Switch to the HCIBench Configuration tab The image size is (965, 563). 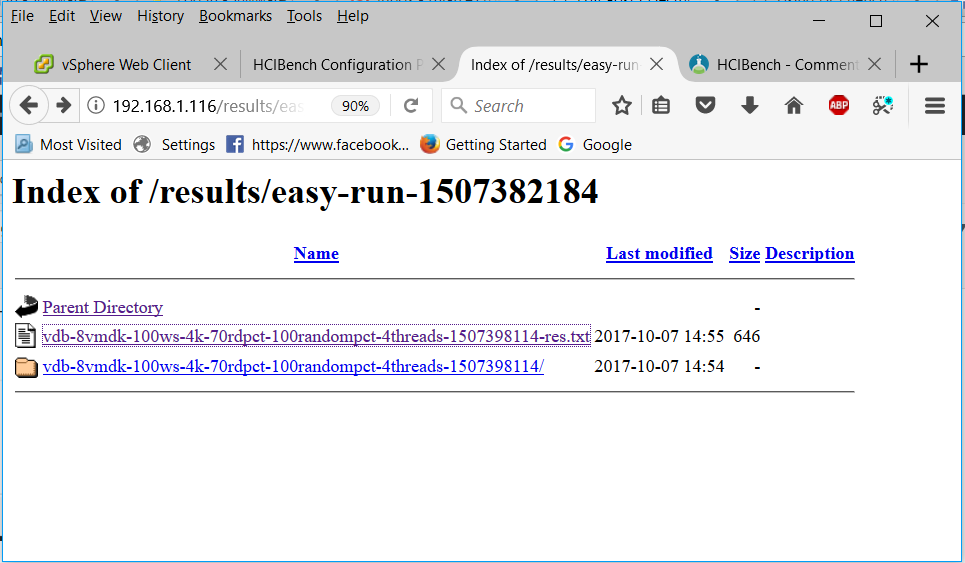[x=338, y=65]
